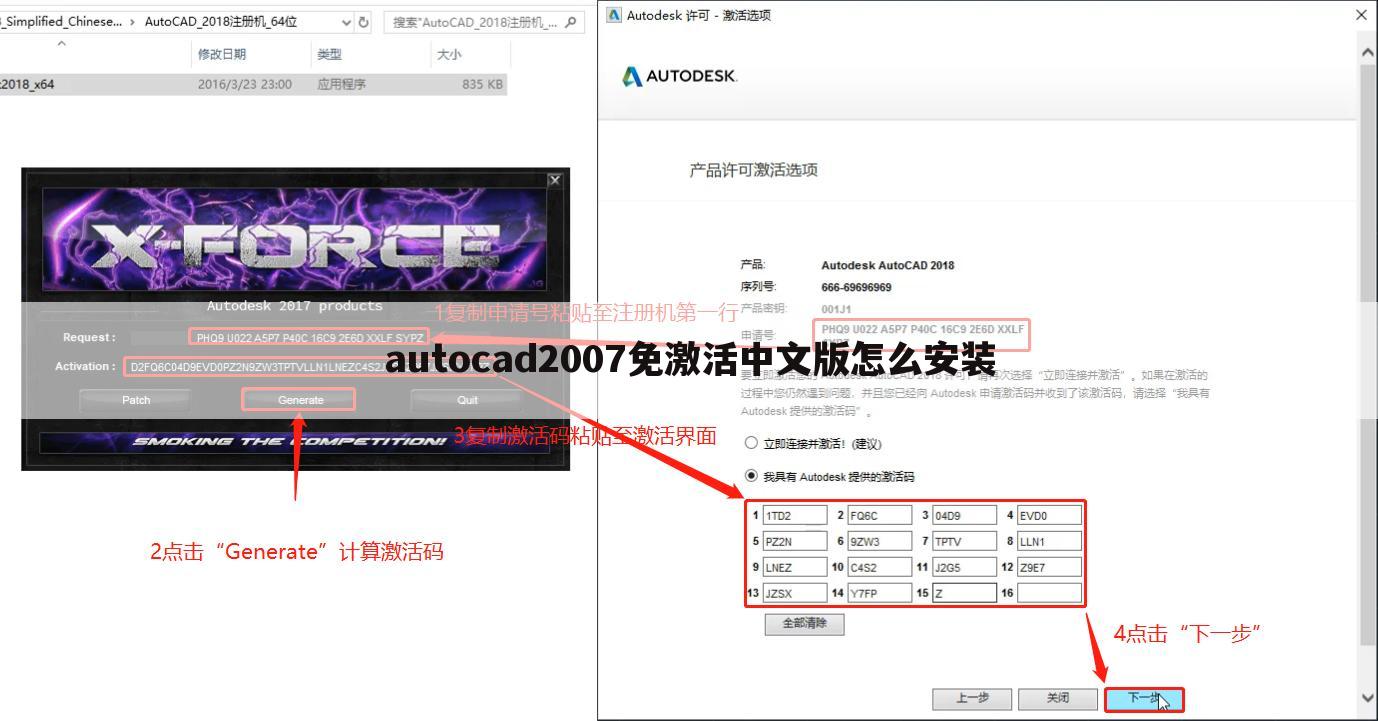Viewport: 1378px width, 721px height.
Task: Click activation code box 1
Action: pyautogui.click(x=795, y=516)
